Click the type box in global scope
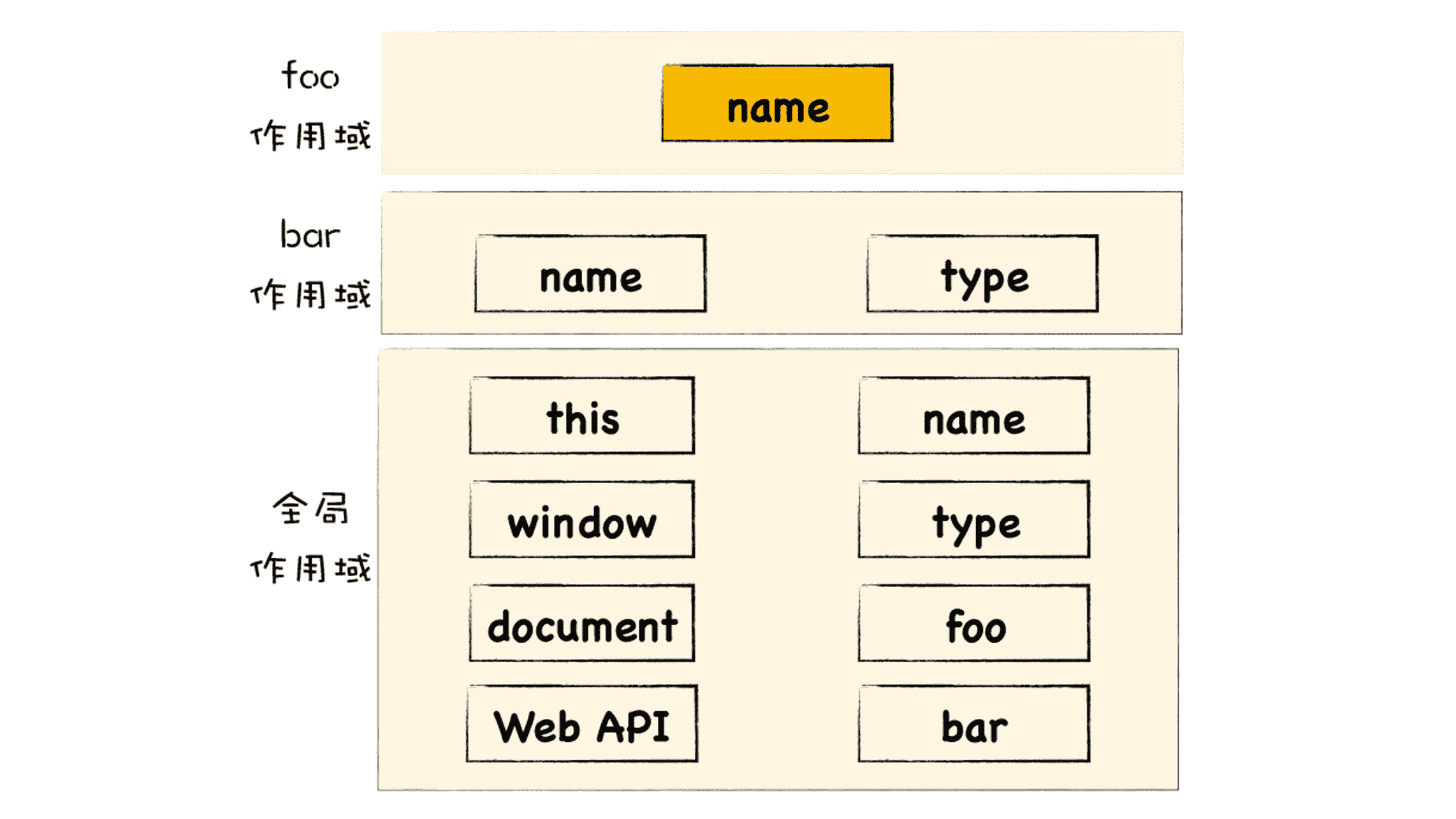Viewport: 1456px width, 819px height. [973, 519]
